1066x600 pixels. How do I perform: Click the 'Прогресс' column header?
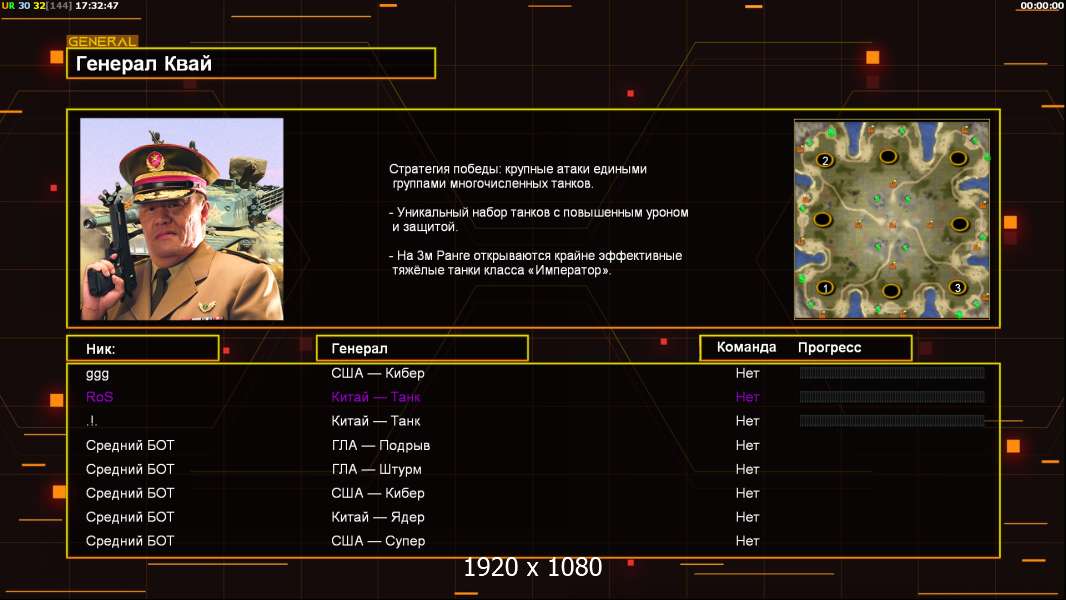point(829,348)
